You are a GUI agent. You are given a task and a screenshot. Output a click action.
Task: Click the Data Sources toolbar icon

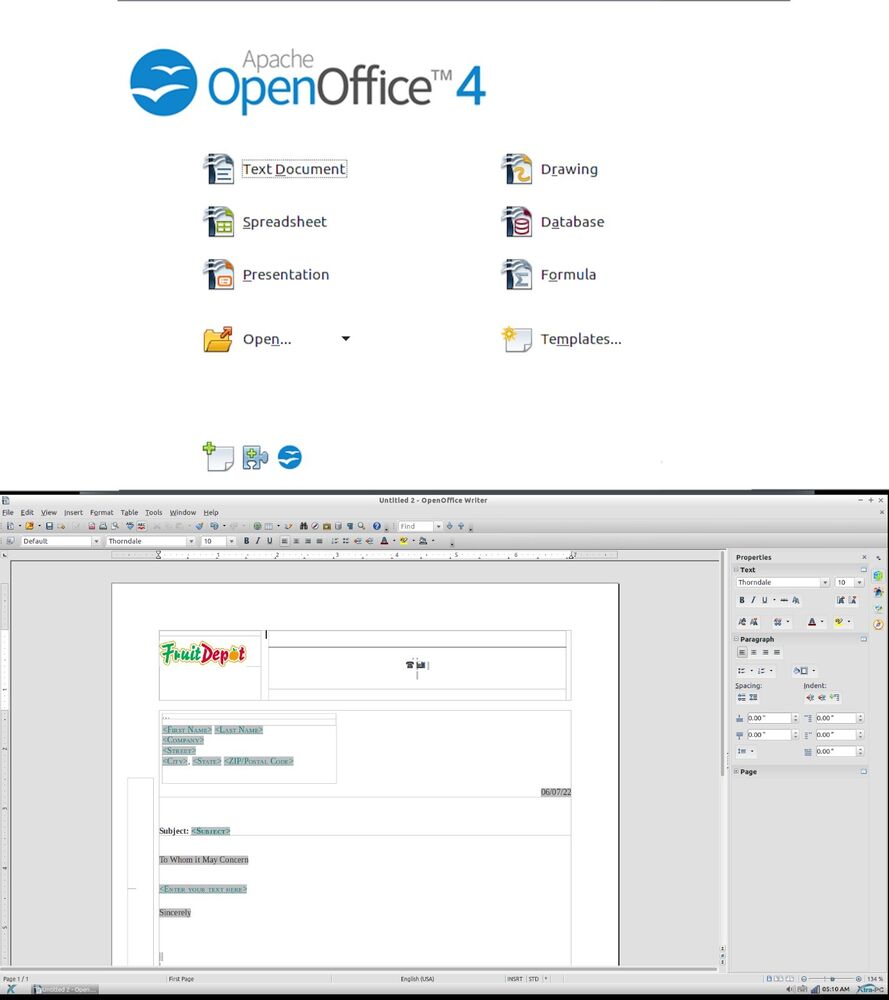(339, 526)
